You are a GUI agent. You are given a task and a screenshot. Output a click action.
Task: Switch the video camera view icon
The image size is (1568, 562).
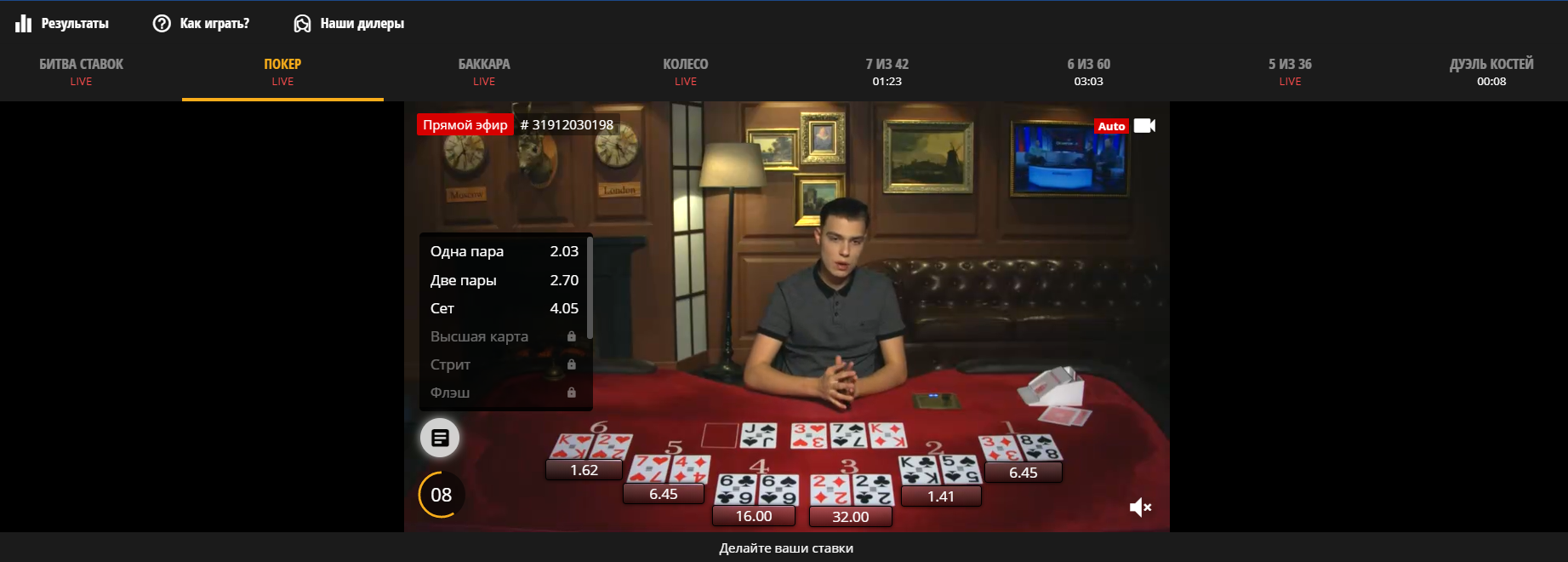coord(1144,126)
